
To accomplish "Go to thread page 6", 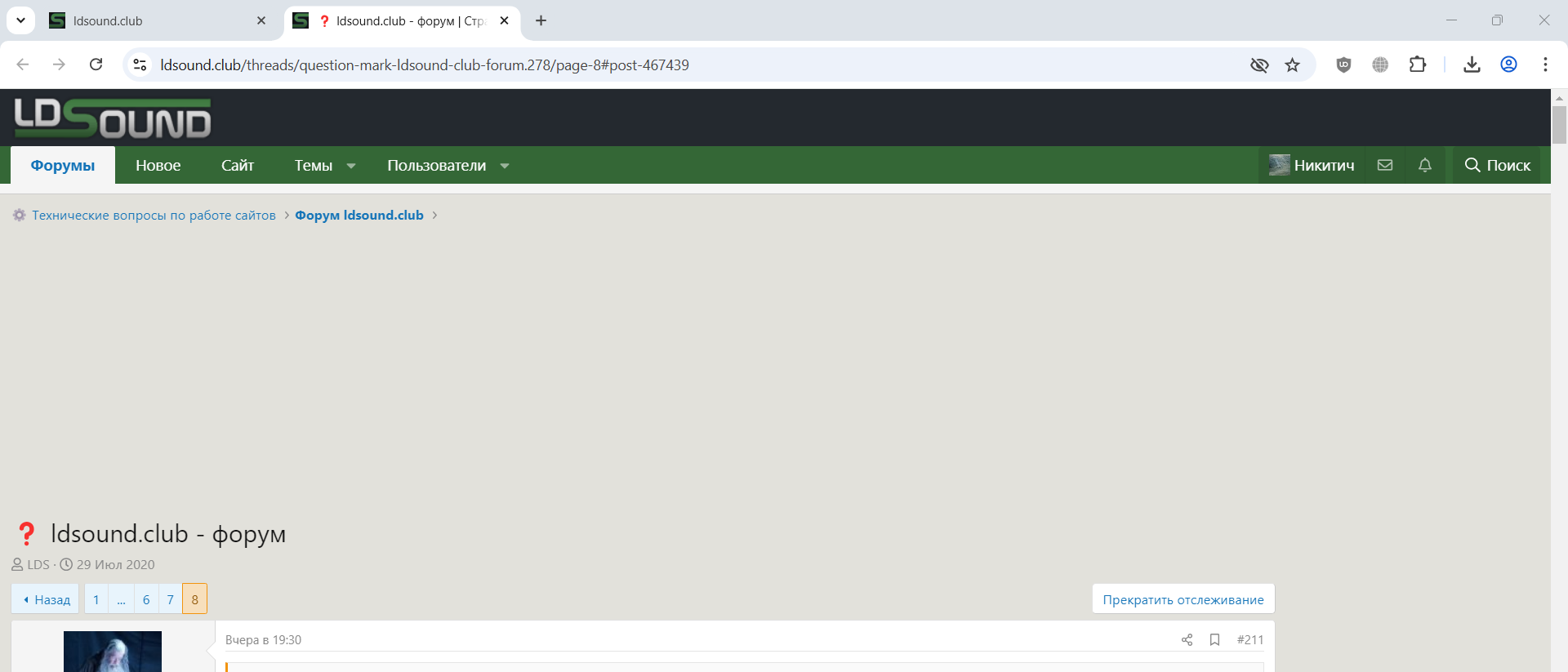I will (x=146, y=599).
